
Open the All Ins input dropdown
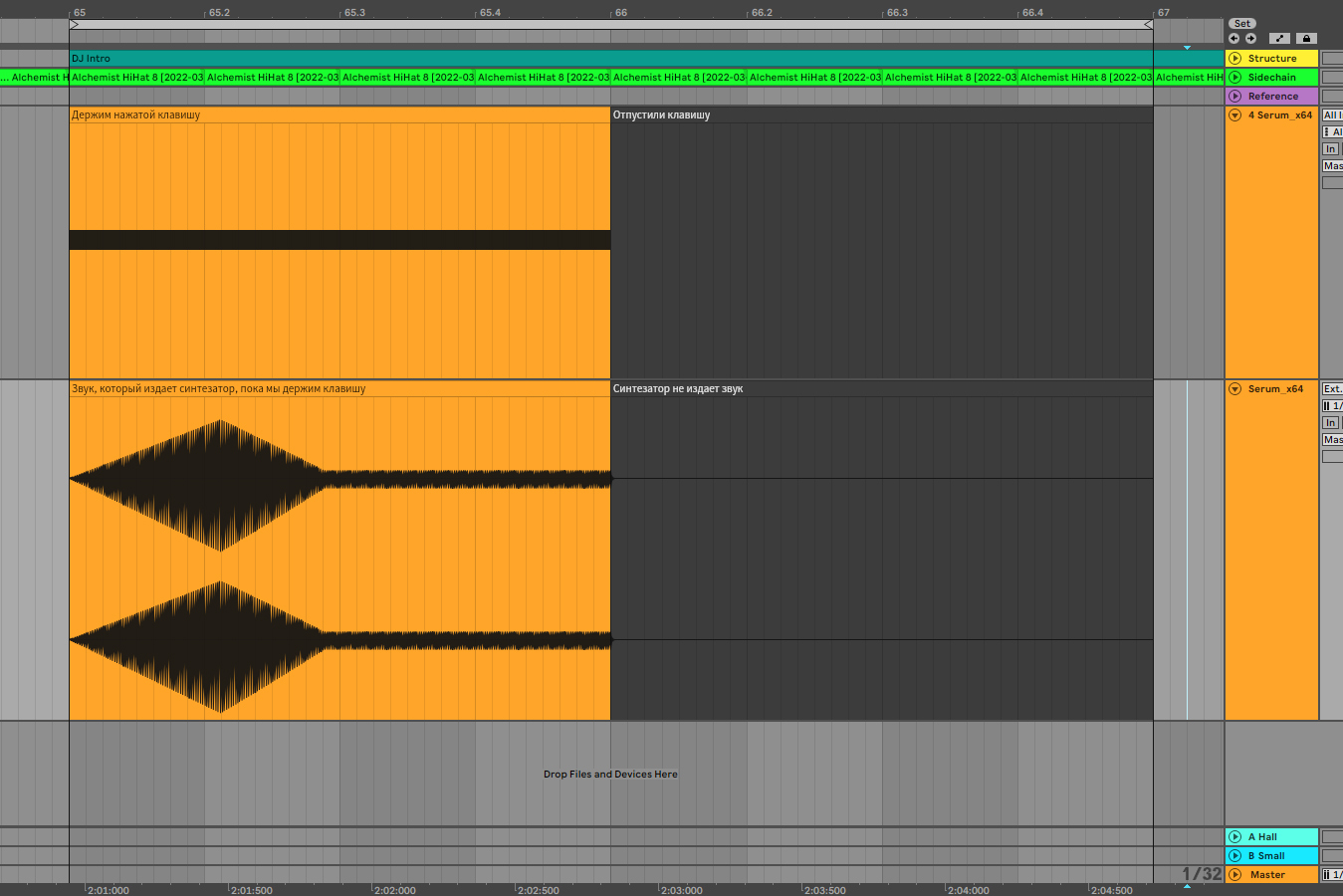pos(1332,115)
